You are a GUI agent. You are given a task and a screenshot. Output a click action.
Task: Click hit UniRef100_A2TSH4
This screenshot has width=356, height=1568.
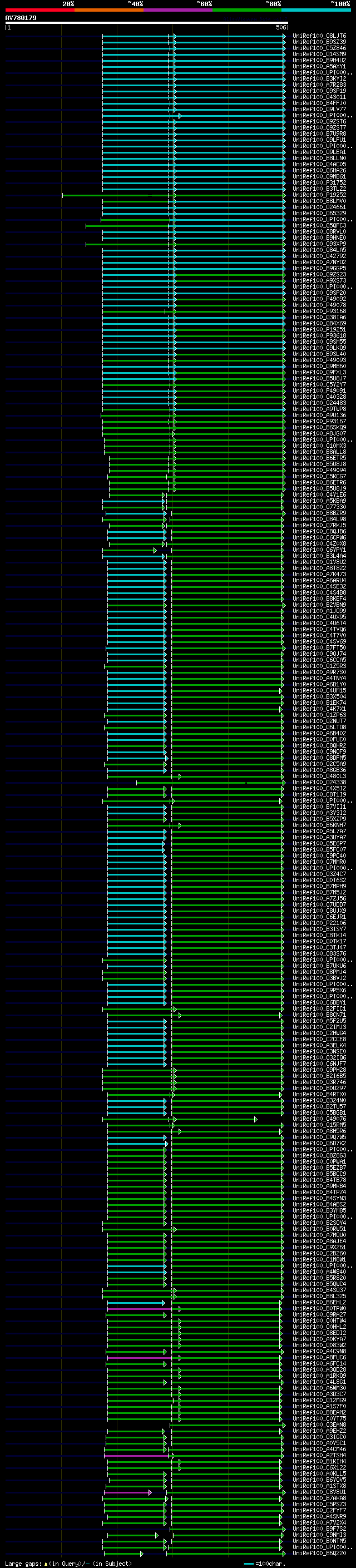tap(319, 1455)
